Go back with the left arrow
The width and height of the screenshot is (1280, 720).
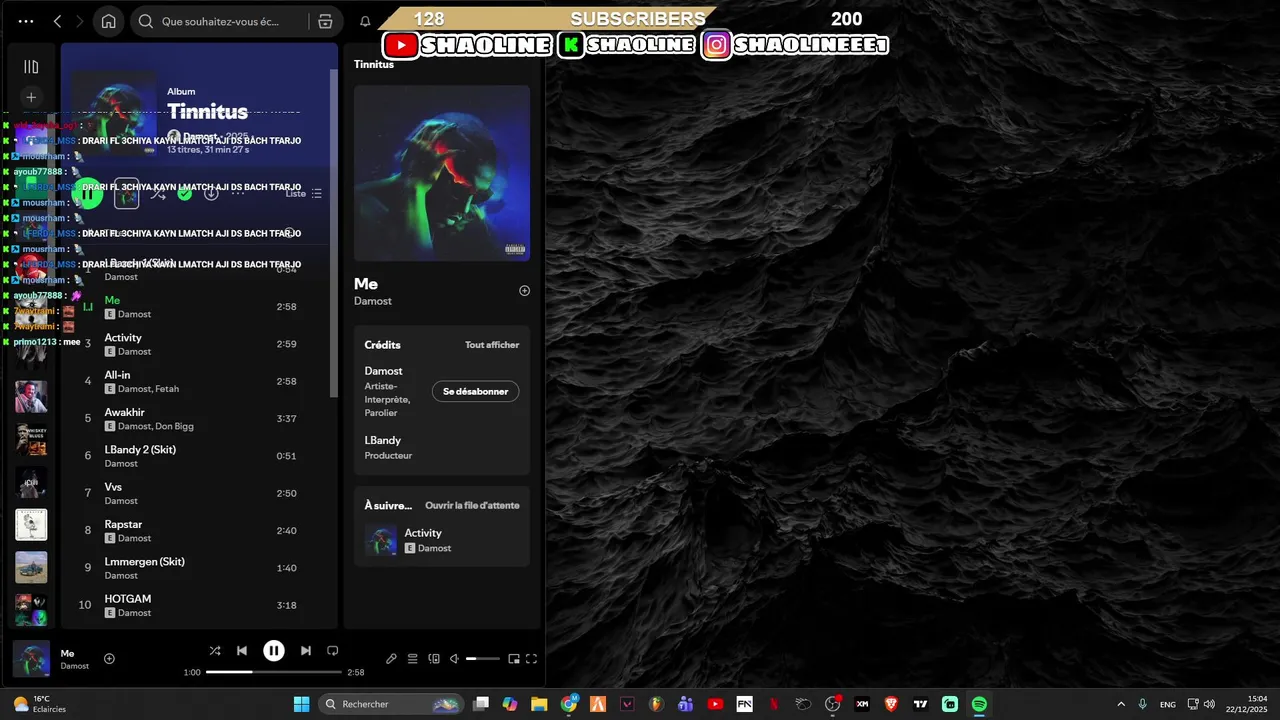[57, 21]
